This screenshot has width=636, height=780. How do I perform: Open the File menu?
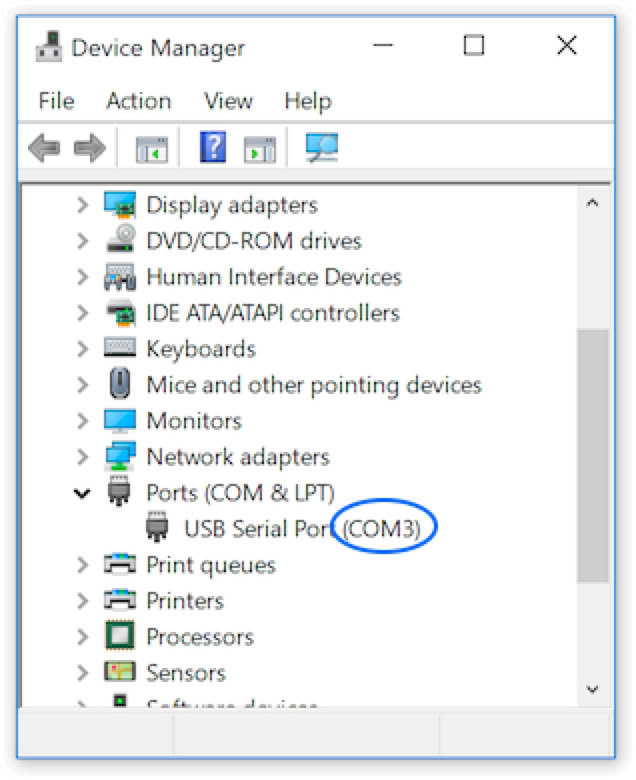[56, 101]
